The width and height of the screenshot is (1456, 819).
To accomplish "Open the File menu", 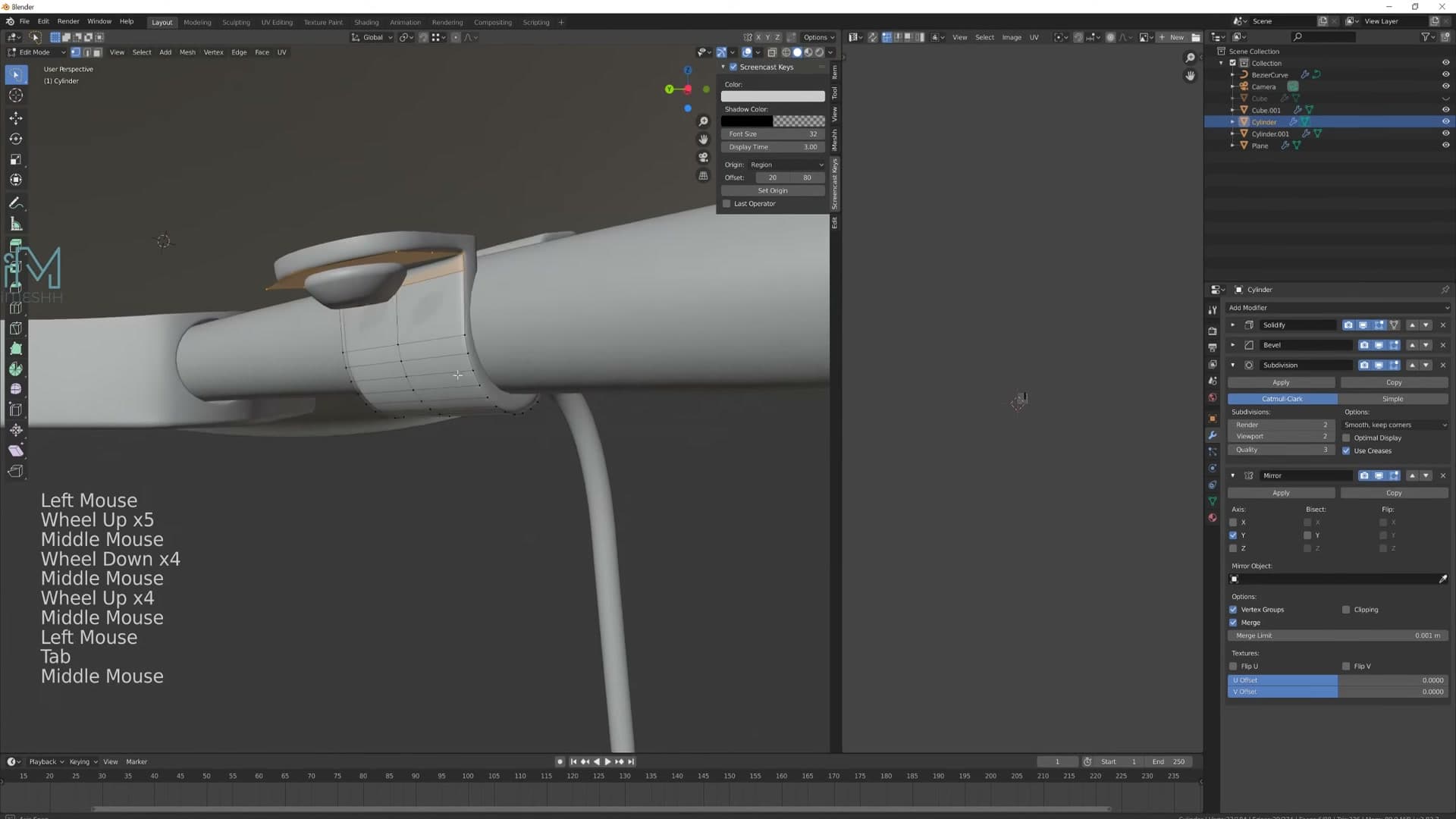I will 24,21.
